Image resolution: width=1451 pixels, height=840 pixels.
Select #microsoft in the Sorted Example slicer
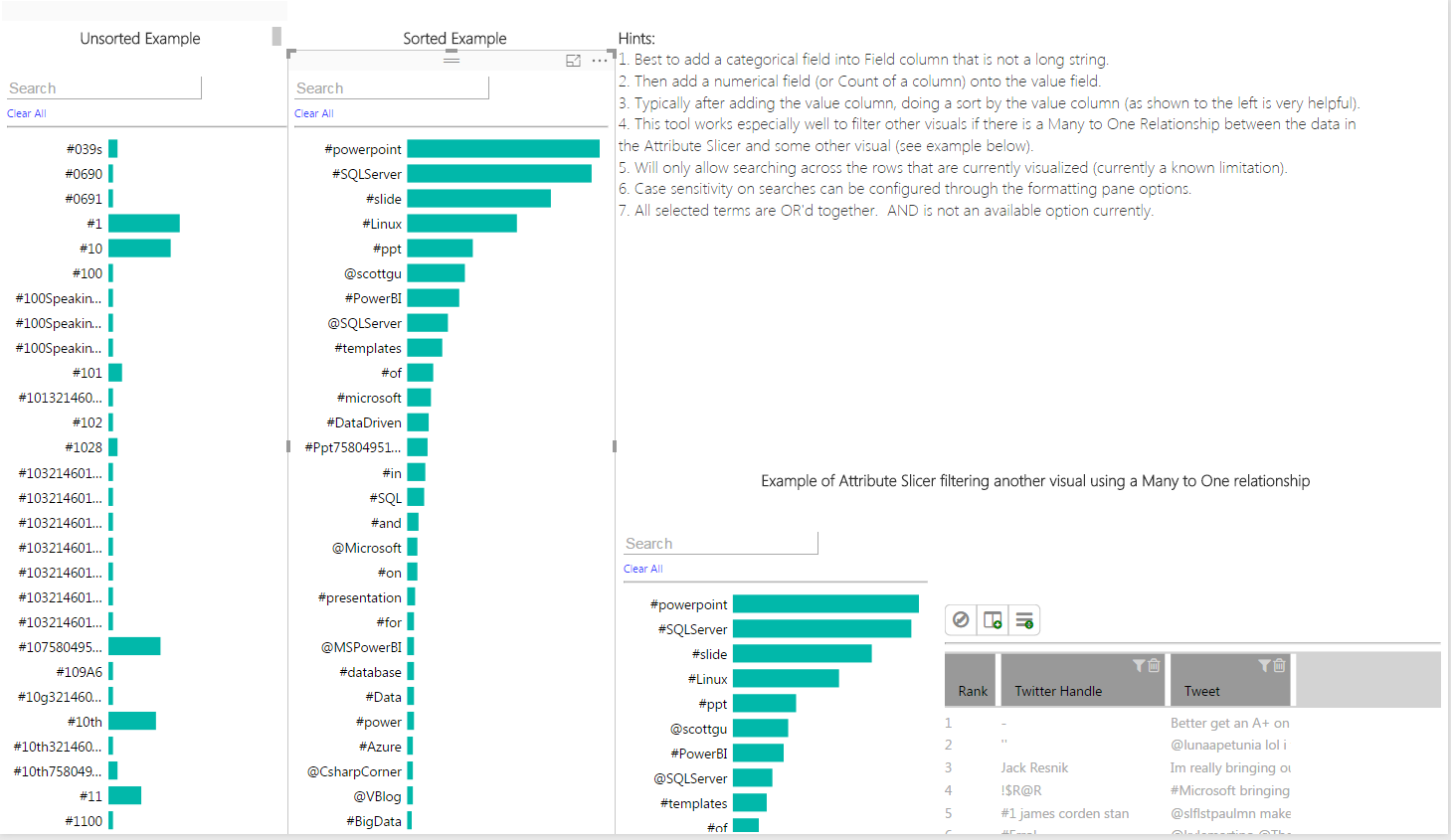click(369, 398)
